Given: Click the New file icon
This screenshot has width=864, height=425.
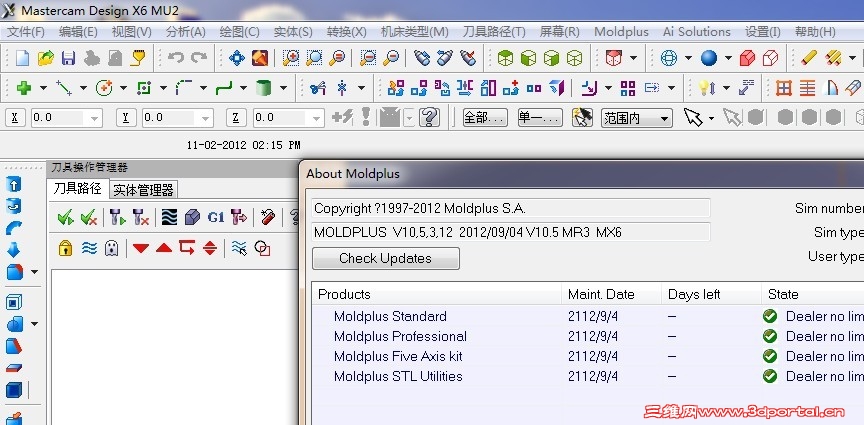Looking at the screenshot, I should click(x=22, y=58).
